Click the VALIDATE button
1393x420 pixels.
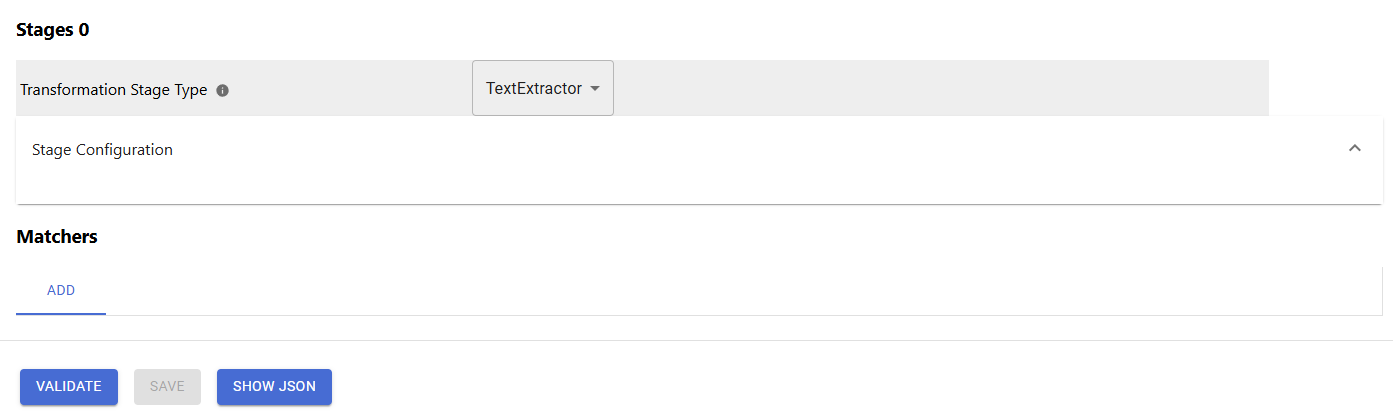[69, 387]
